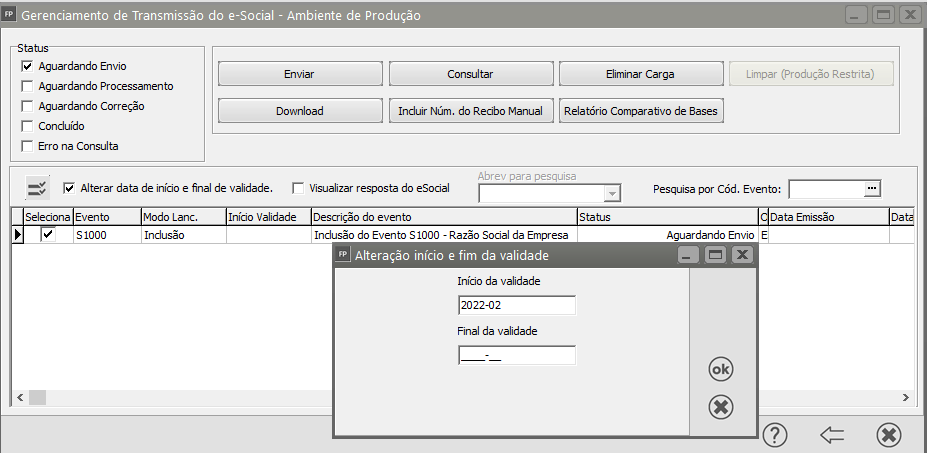Image resolution: width=927 pixels, height=453 pixels.
Task: Click the bottom-right circled X exit icon
Action: [x=888, y=435]
